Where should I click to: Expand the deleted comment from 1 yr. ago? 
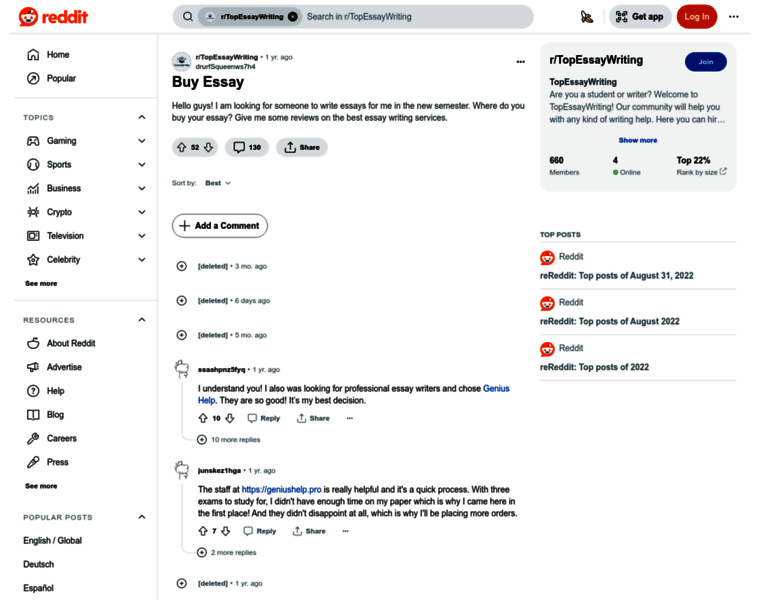pyautogui.click(x=182, y=583)
